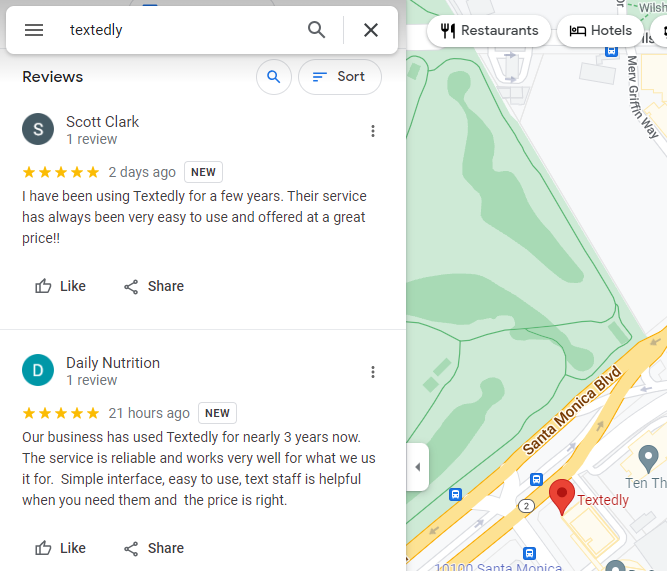Screen dimensions: 667x571
Task: Open more options for Daily Nutrition's review
Action: [x=373, y=372]
